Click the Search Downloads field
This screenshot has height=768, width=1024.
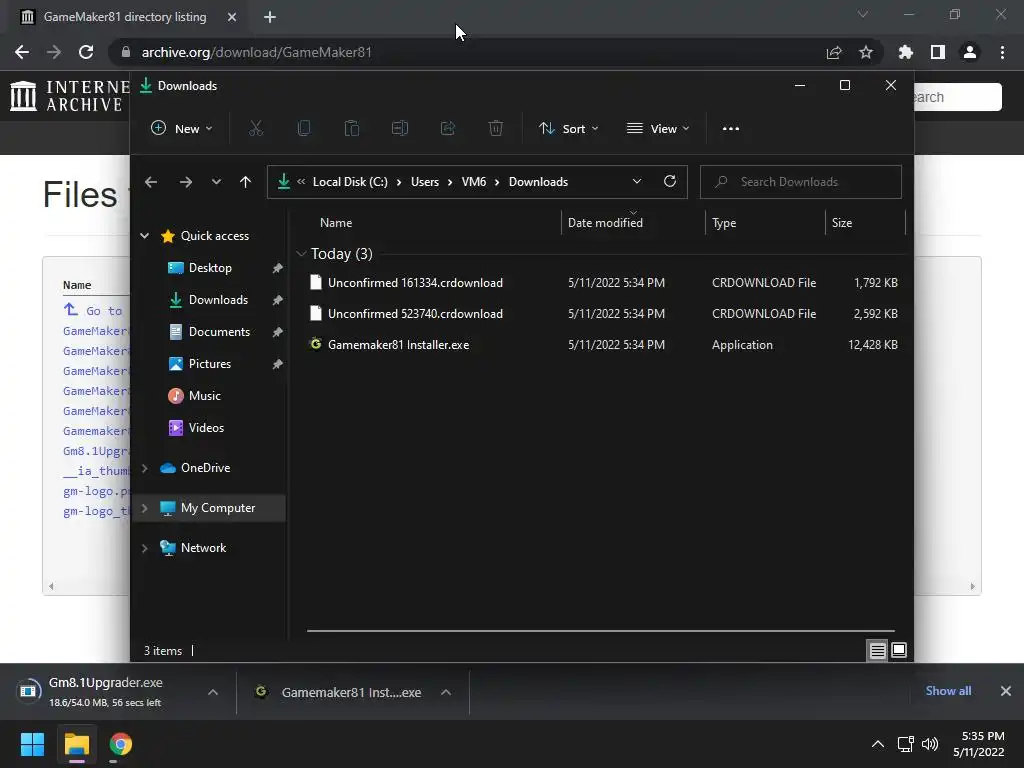pos(801,182)
